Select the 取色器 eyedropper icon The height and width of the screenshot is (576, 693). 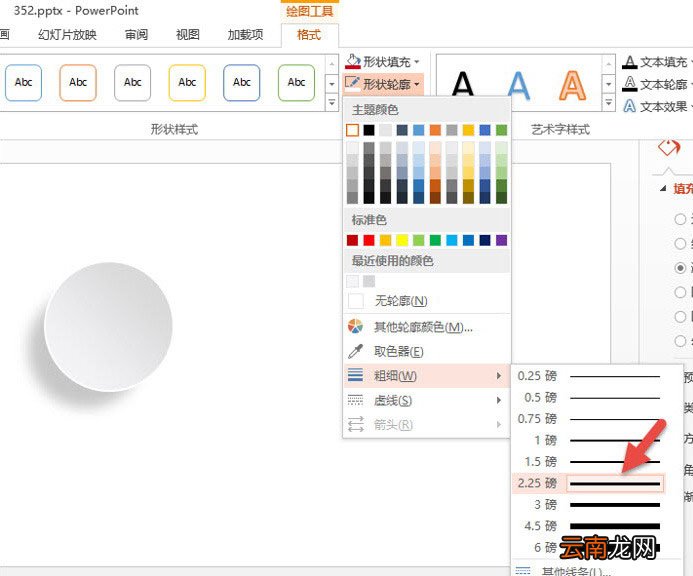pyautogui.click(x=355, y=351)
